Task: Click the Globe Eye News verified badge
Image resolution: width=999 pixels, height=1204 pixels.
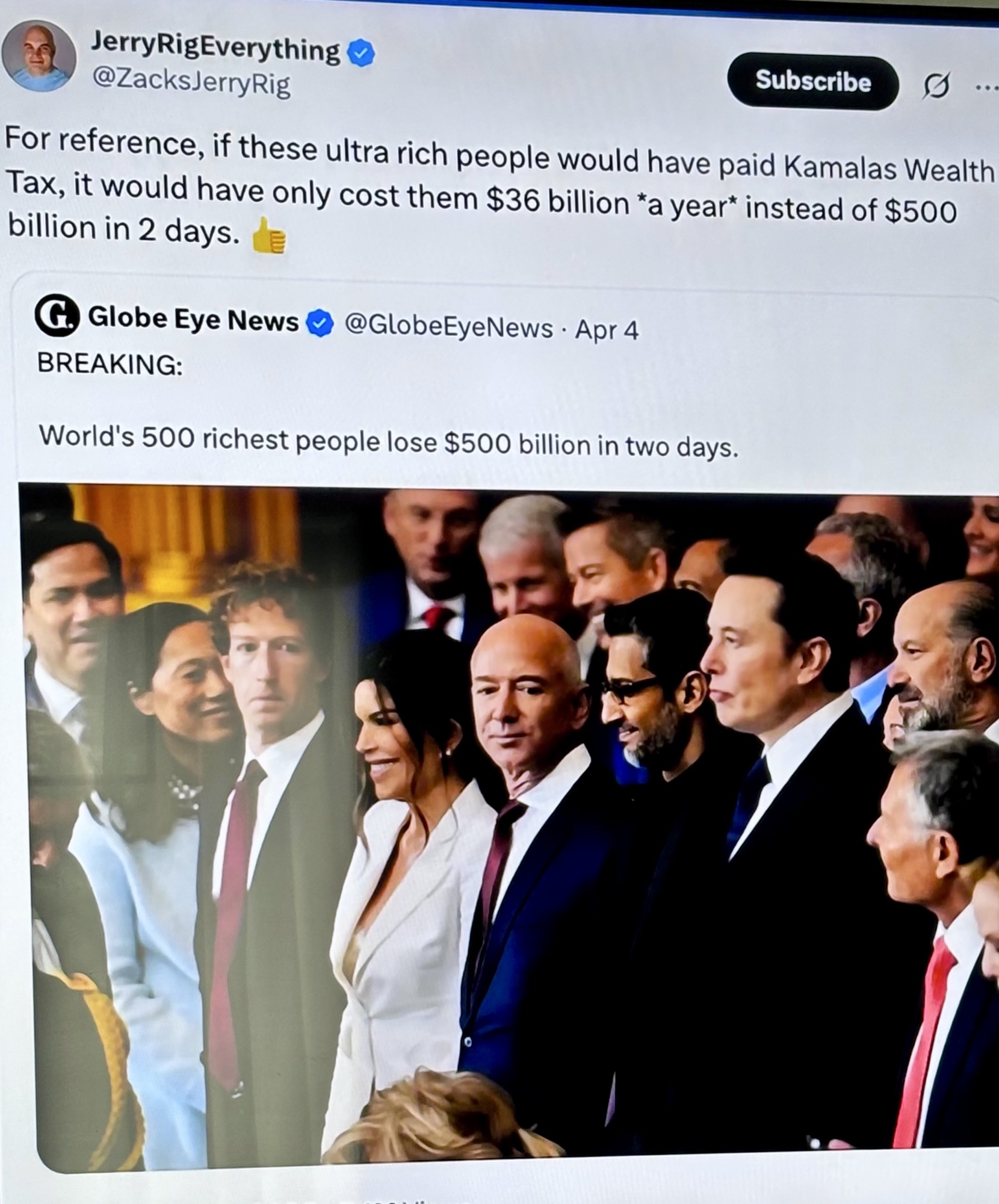Action: point(320,324)
